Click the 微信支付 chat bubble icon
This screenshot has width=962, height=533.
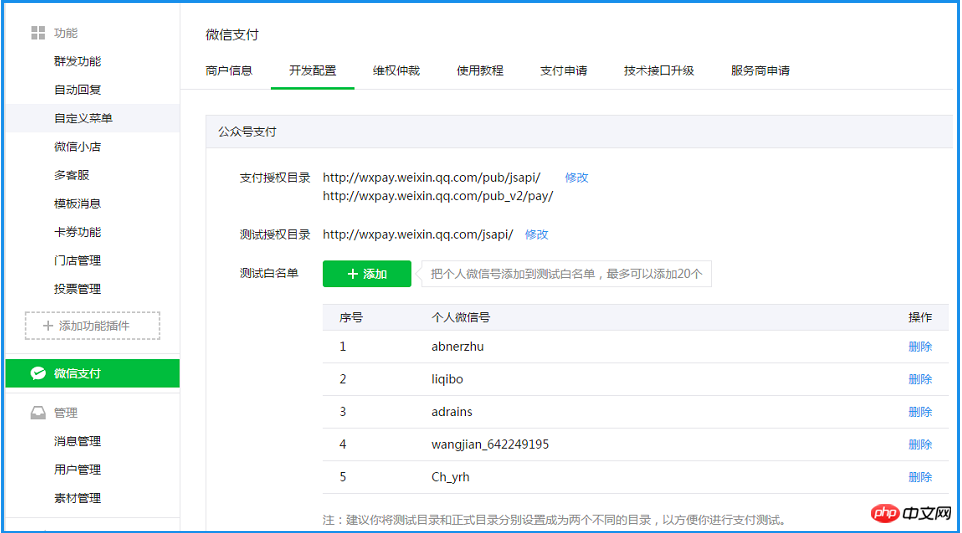(38, 373)
